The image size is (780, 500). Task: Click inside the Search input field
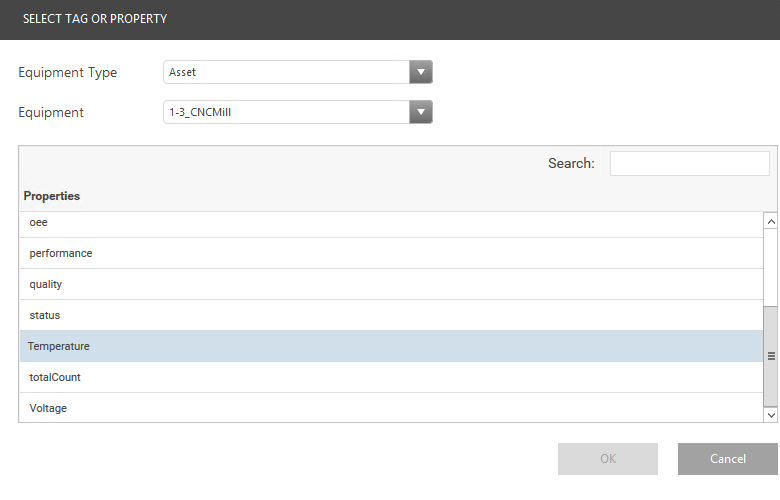(x=689, y=163)
